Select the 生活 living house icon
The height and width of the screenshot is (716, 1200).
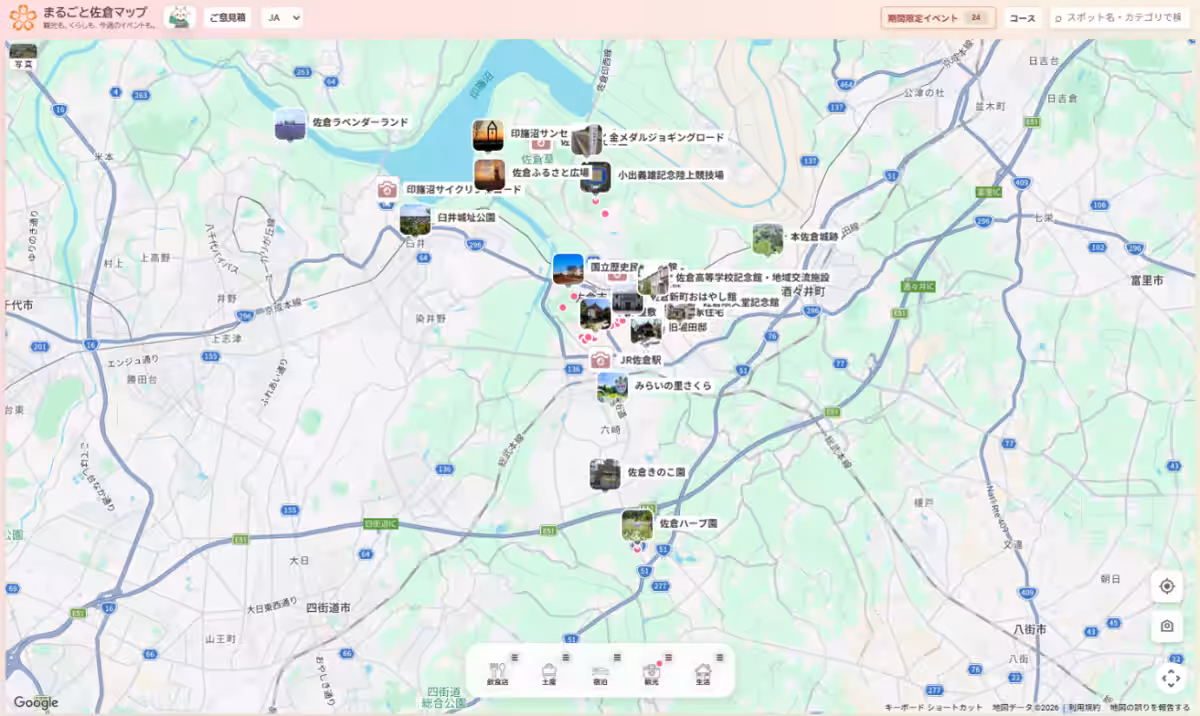click(703, 674)
